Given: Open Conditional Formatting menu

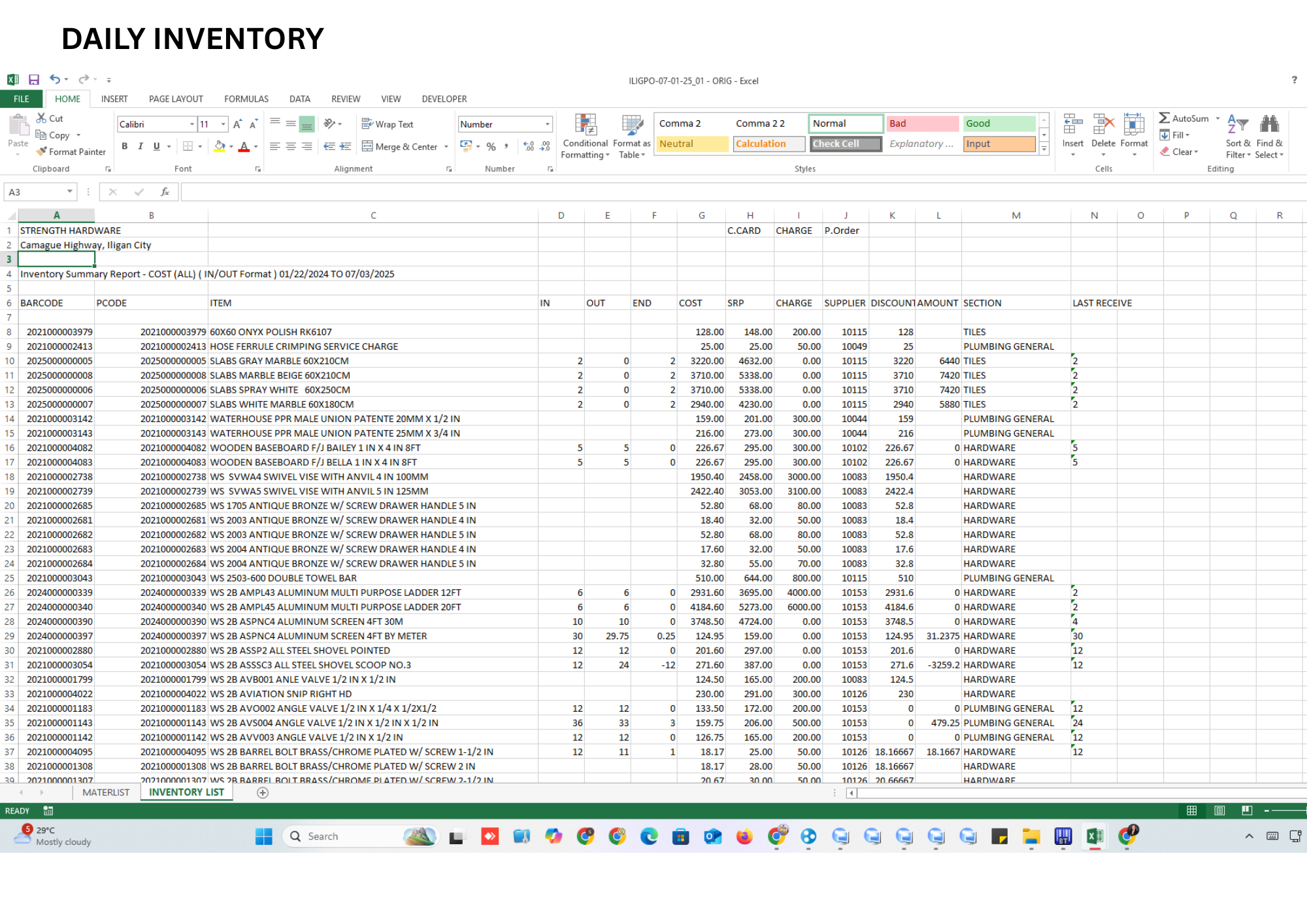Looking at the screenshot, I should (586, 137).
